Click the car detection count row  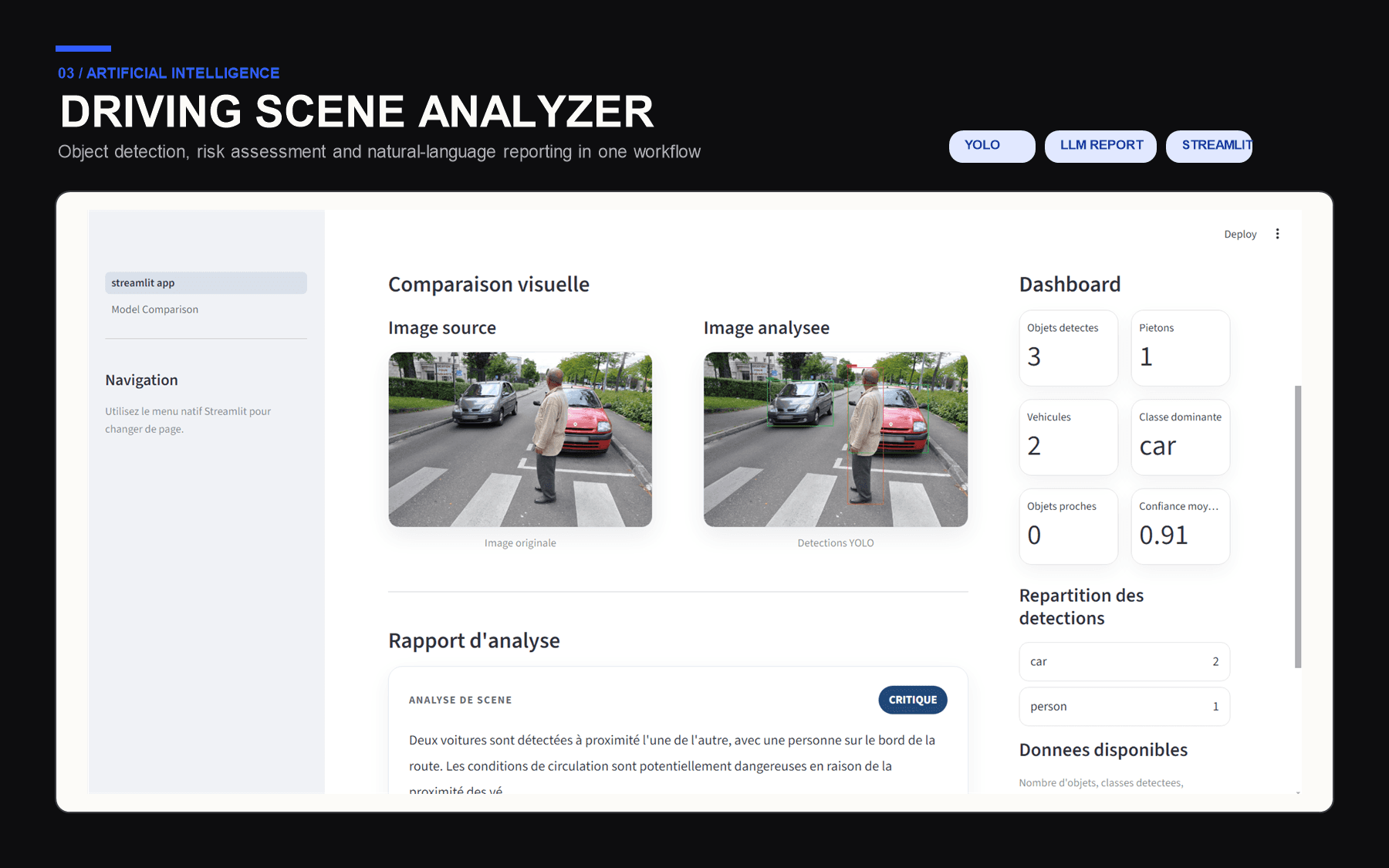pyautogui.click(x=1124, y=662)
